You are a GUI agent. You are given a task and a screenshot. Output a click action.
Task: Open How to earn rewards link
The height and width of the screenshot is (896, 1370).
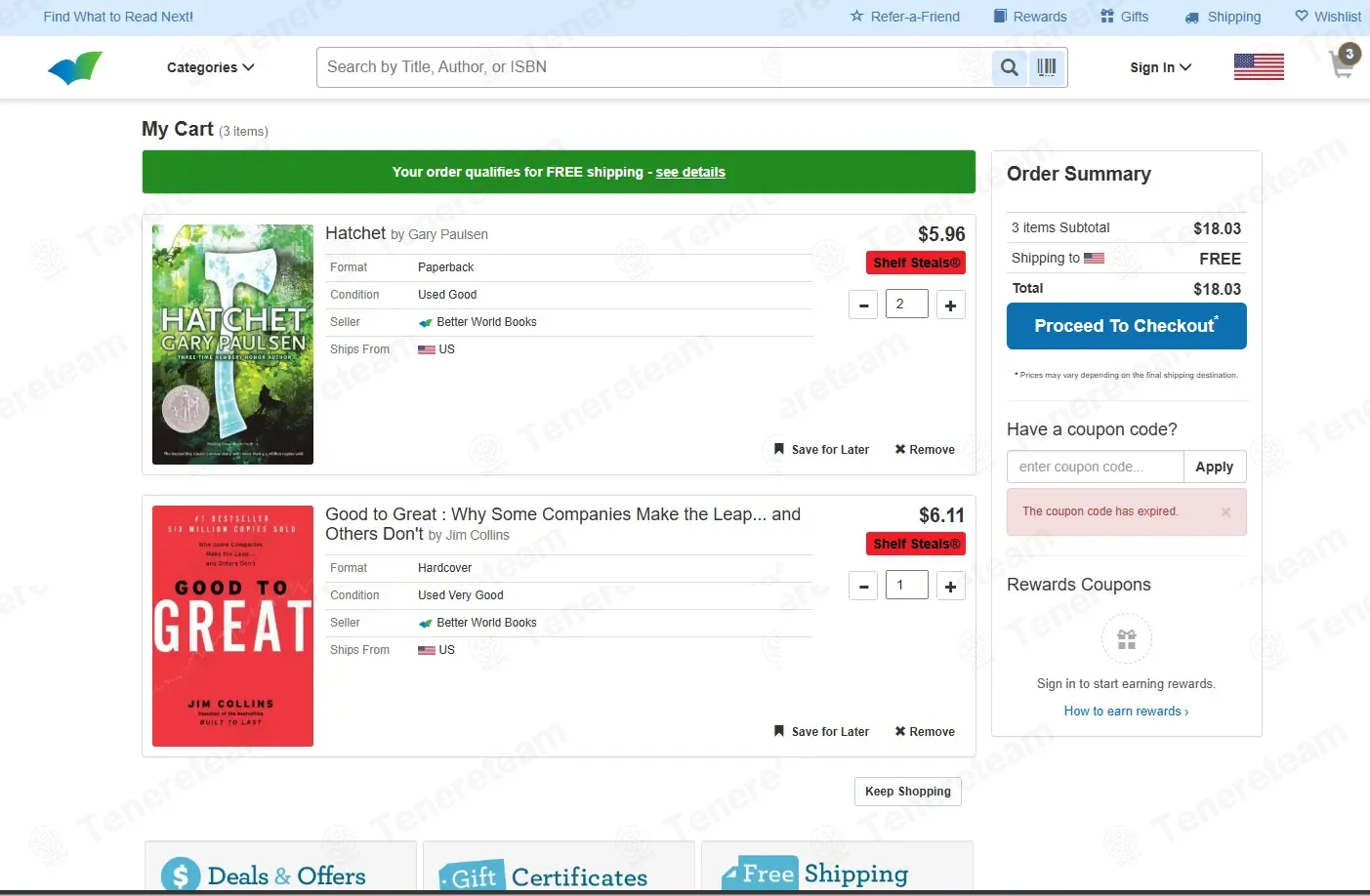1126,712
